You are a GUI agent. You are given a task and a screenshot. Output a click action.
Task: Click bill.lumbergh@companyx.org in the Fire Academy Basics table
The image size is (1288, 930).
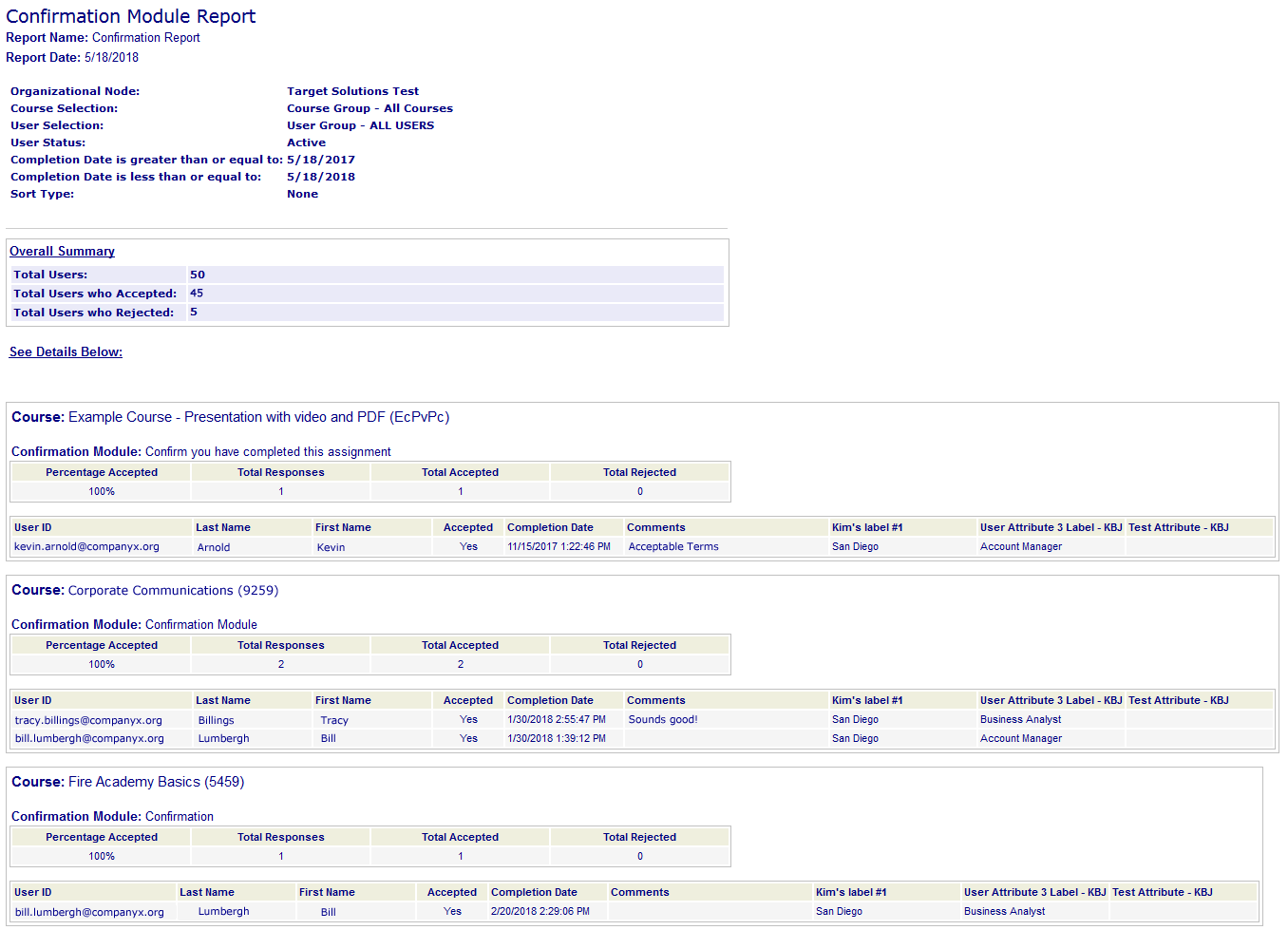point(89,912)
